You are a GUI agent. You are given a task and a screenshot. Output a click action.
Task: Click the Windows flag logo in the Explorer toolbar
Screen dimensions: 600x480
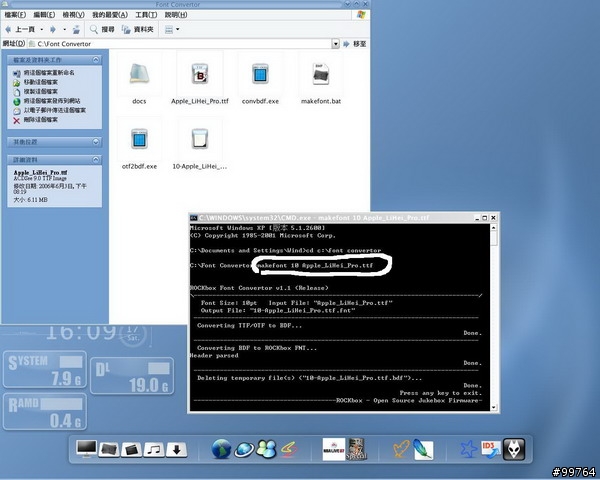pos(361,15)
